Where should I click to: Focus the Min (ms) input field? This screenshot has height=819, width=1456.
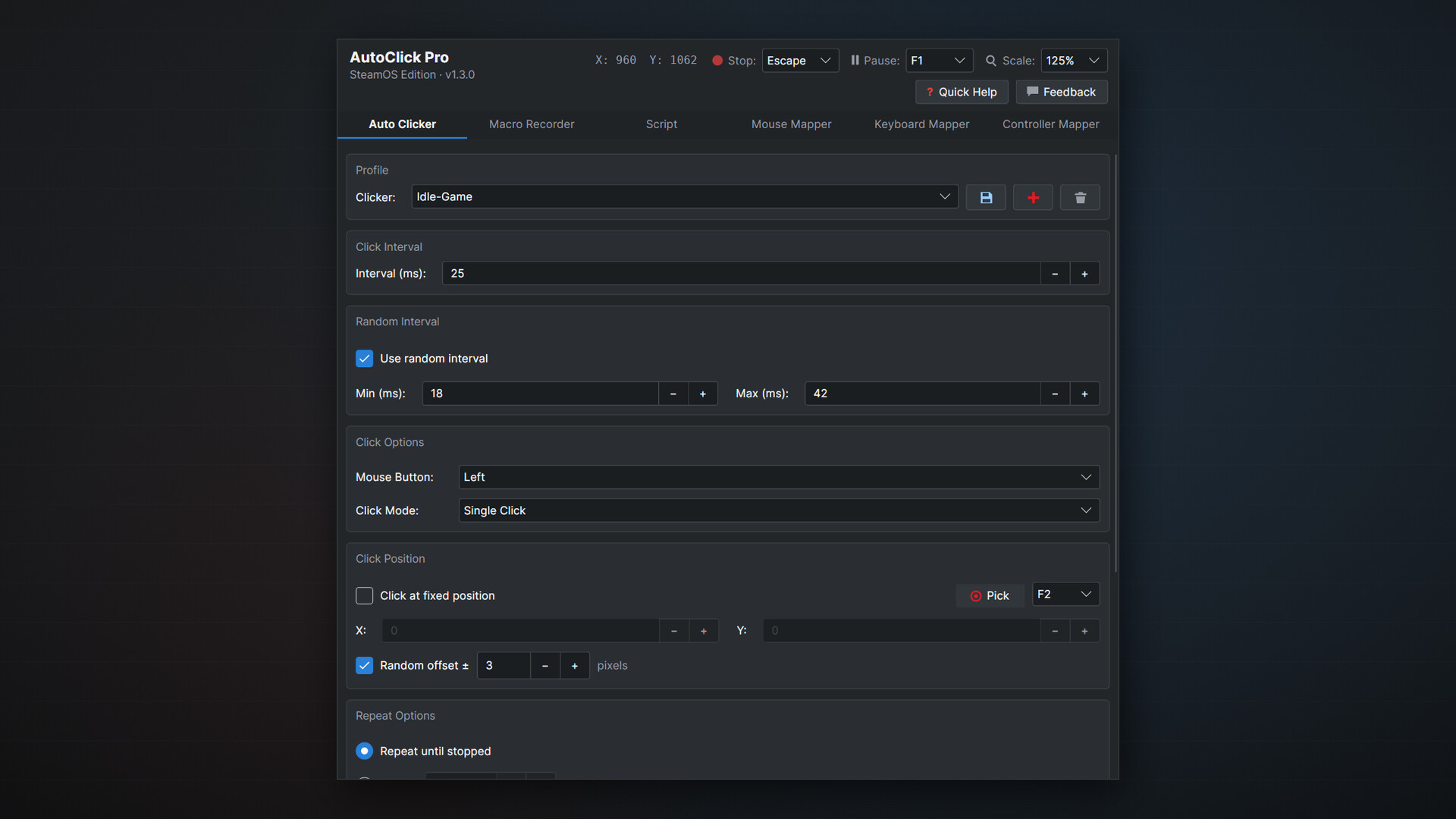click(x=540, y=394)
